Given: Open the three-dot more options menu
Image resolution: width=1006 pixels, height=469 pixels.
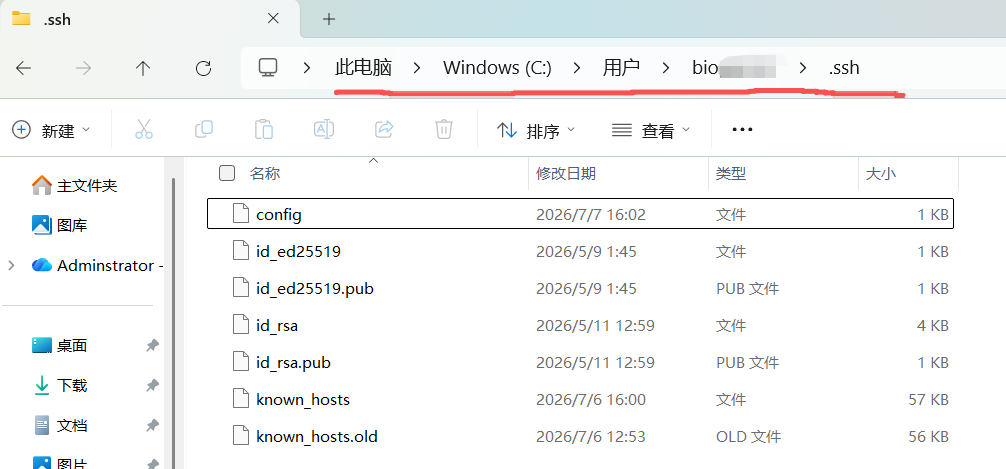Looking at the screenshot, I should [742, 130].
